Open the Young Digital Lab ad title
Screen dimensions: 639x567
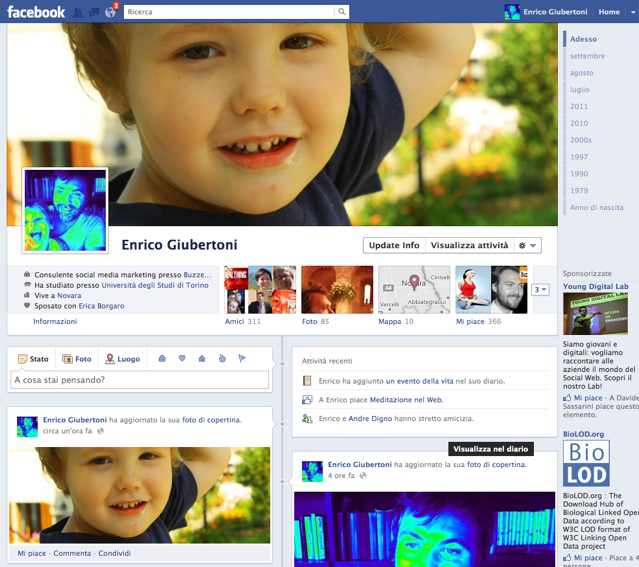[595, 287]
